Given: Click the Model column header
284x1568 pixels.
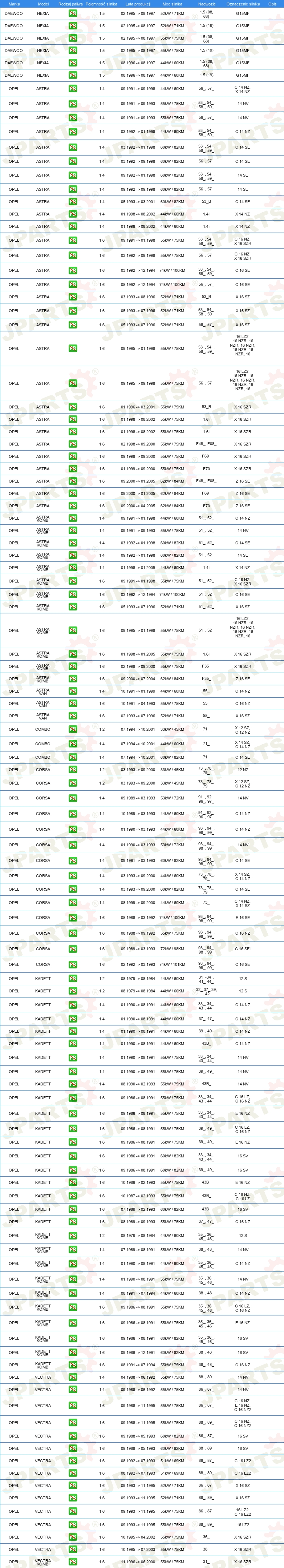Looking at the screenshot, I should (x=43, y=4).
